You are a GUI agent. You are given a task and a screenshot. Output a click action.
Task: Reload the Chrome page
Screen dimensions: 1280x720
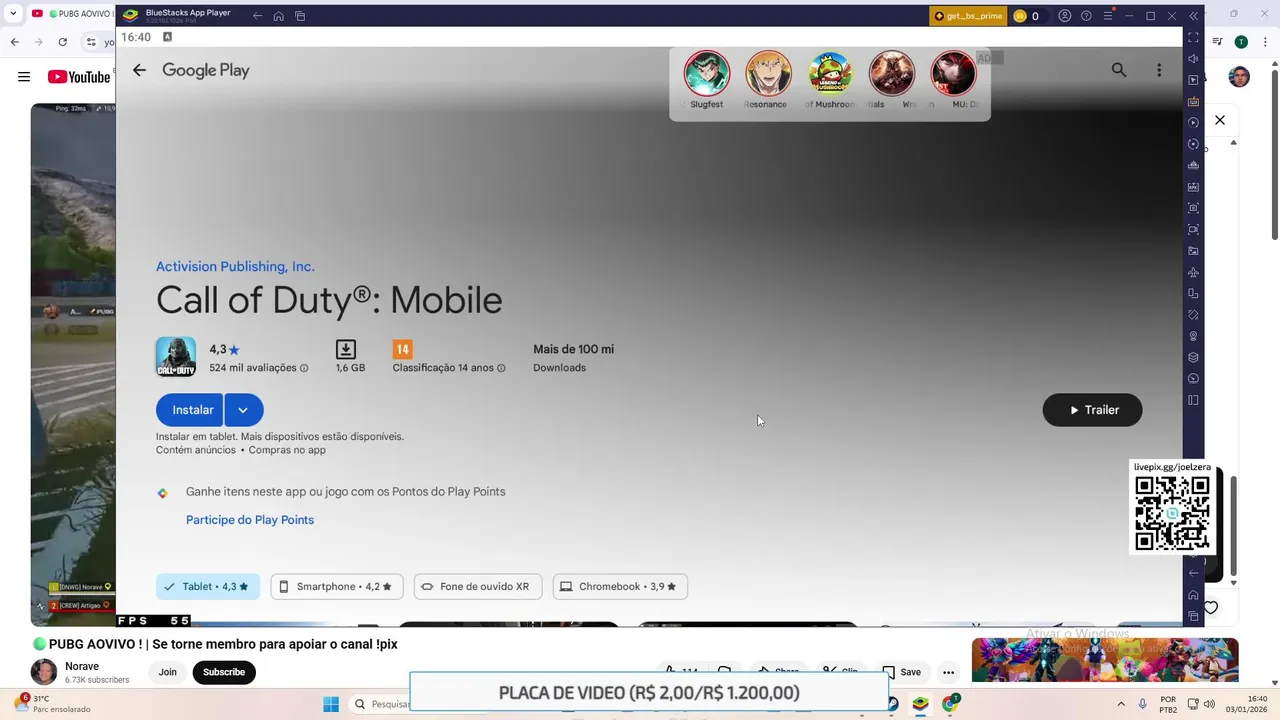click(62, 42)
